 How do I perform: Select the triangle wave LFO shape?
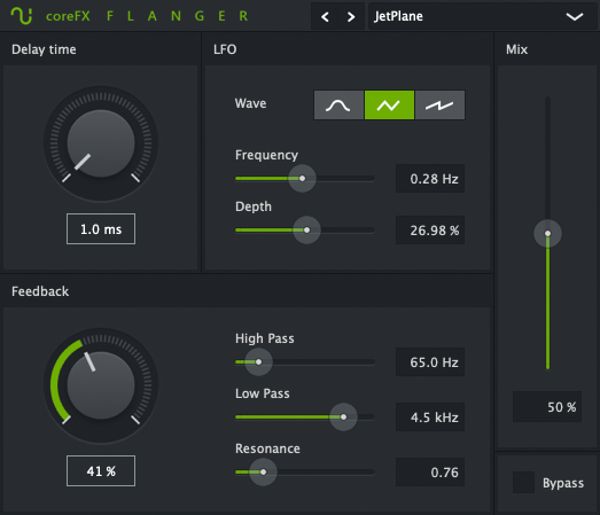tap(389, 105)
